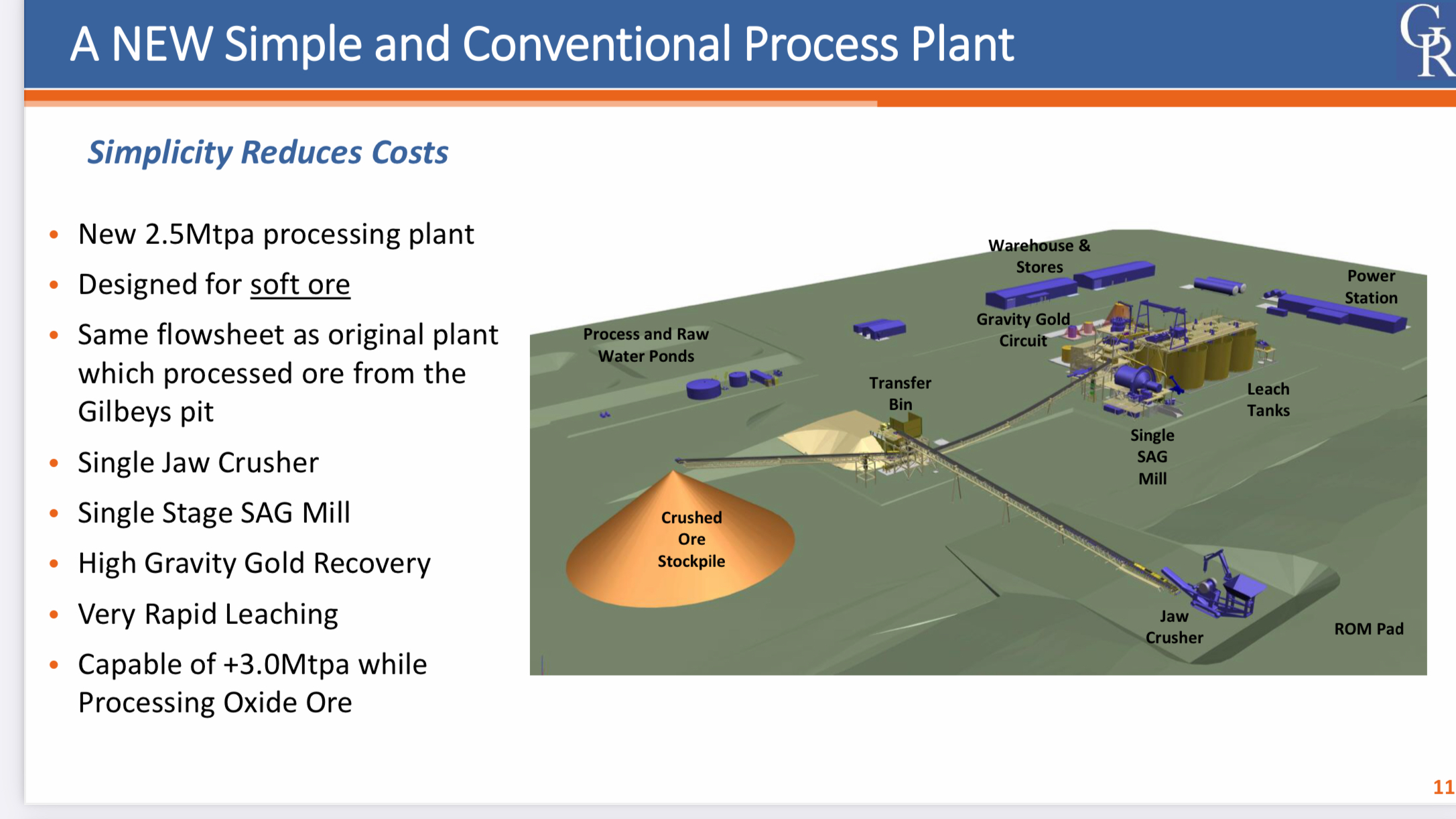Click the 'Crushed Ore Stockpile' label
1456x819 pixels.
pos(691,540)
